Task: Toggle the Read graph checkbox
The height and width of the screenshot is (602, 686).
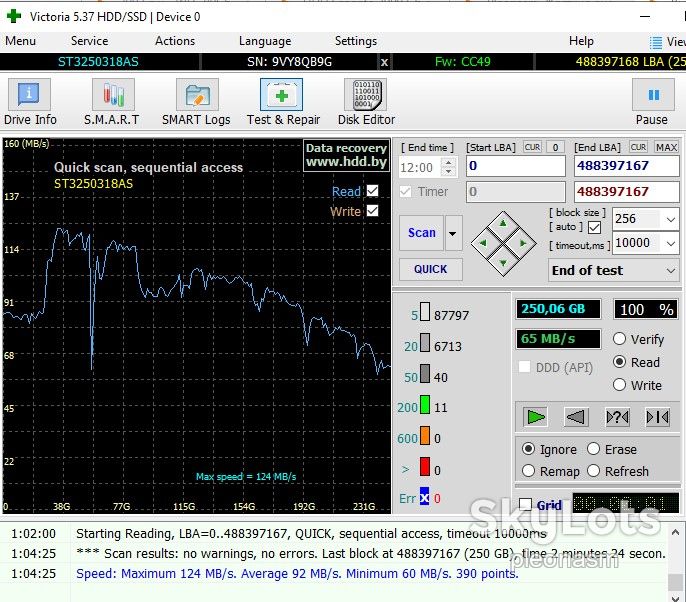Action: pyautogui.click(x=372, y=191)
